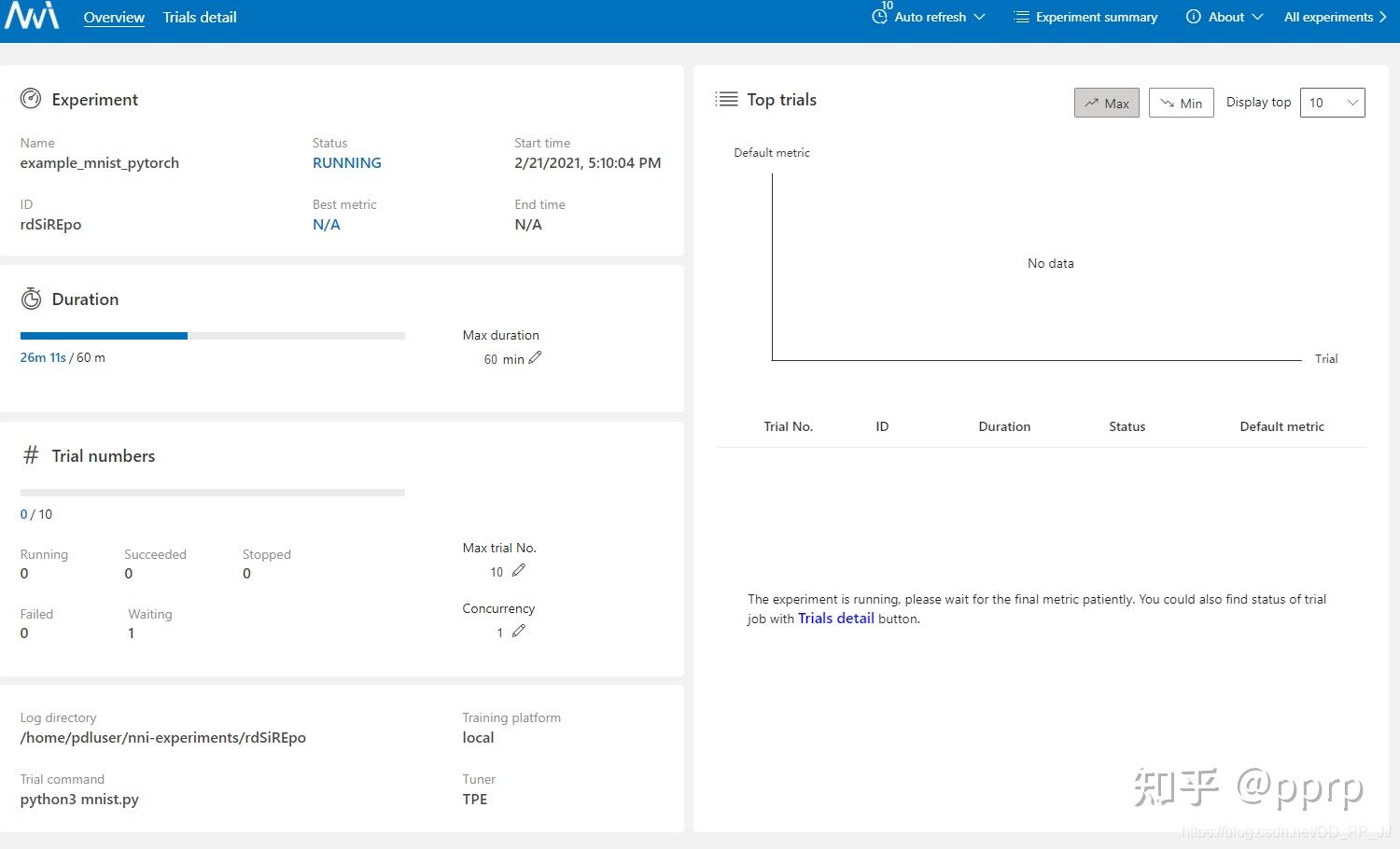Select the Overview tab
This screenshot has width=1400, height=849.
click(114, 17)
